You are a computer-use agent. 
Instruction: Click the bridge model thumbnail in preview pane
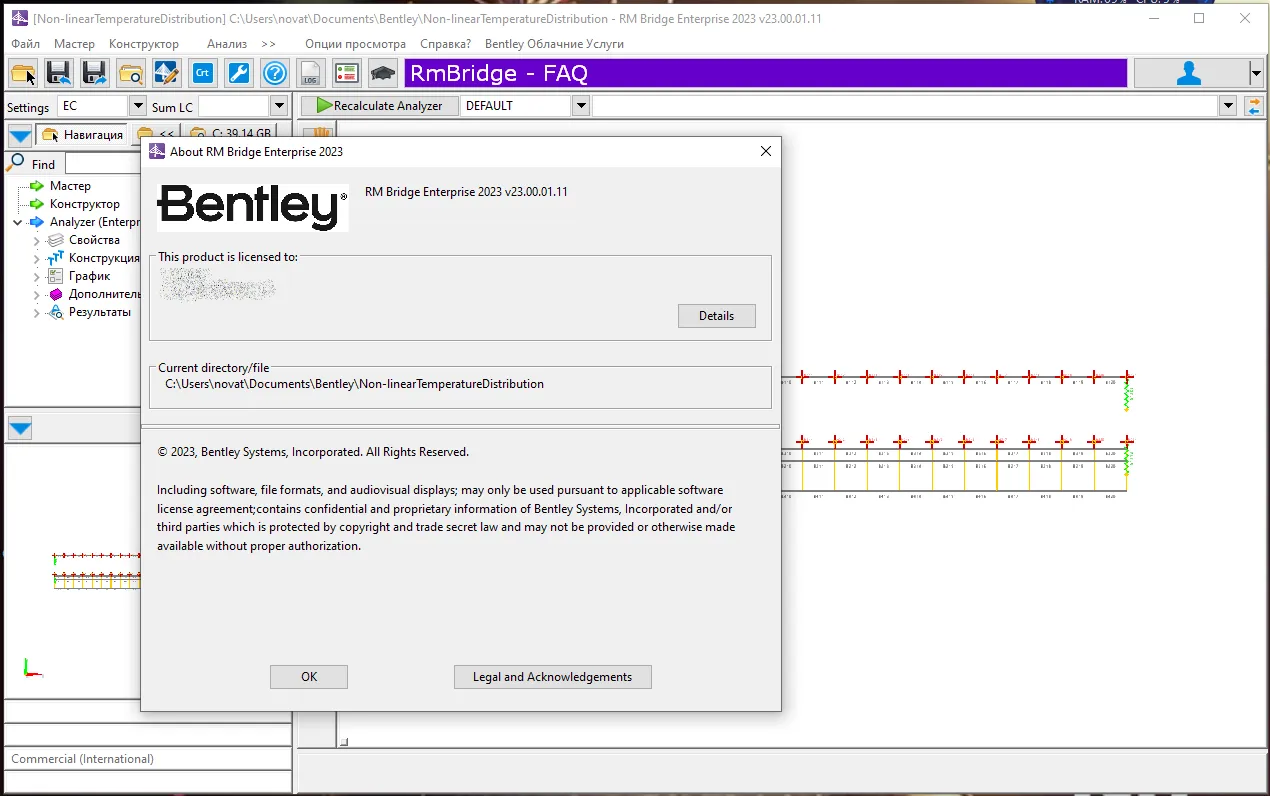tap(96, 569)
